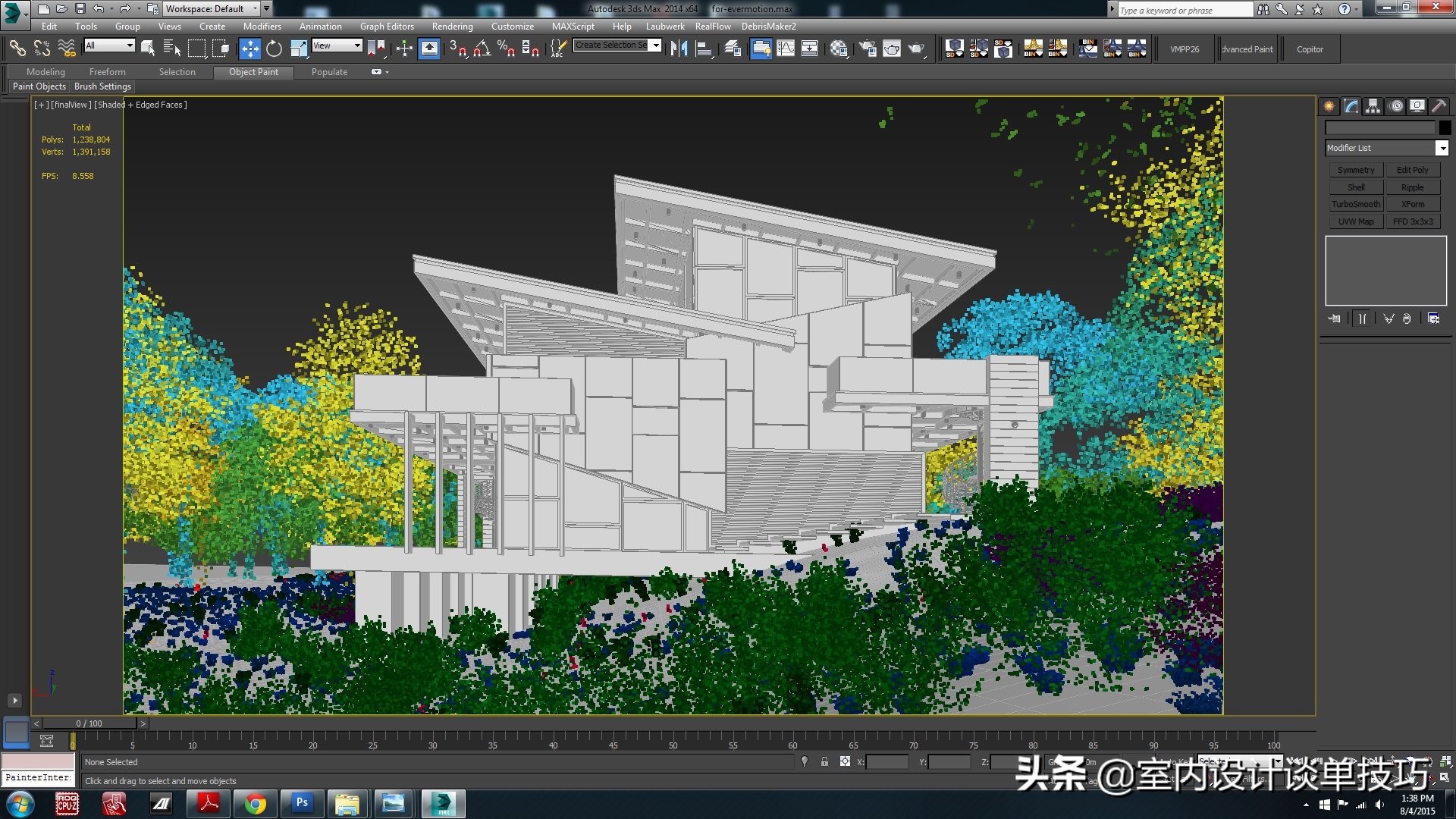
Task: Click the Render Production teapot icon
Action: (x=916, y=49)
